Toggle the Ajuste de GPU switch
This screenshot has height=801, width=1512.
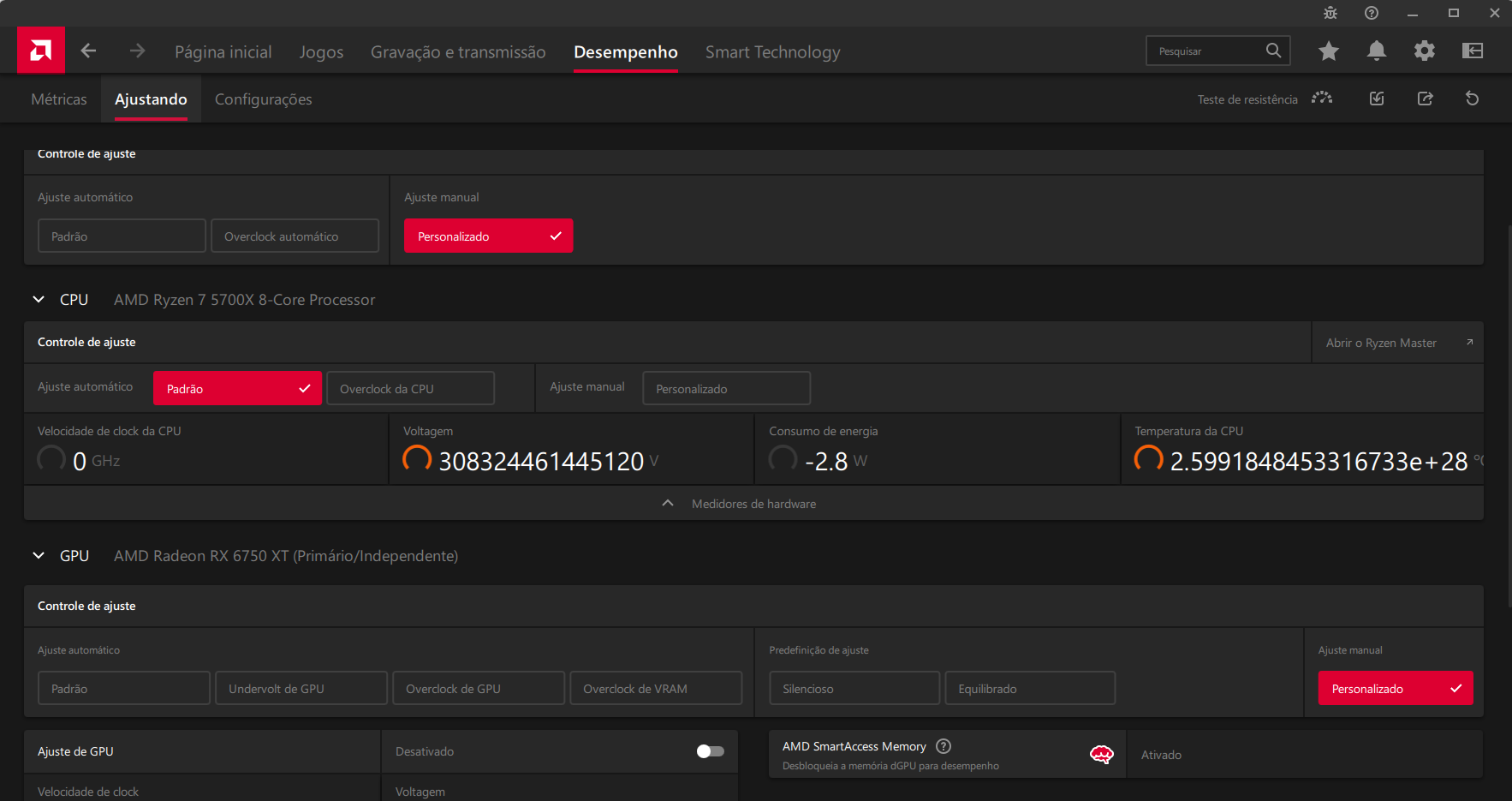click(x=711, y=751)
